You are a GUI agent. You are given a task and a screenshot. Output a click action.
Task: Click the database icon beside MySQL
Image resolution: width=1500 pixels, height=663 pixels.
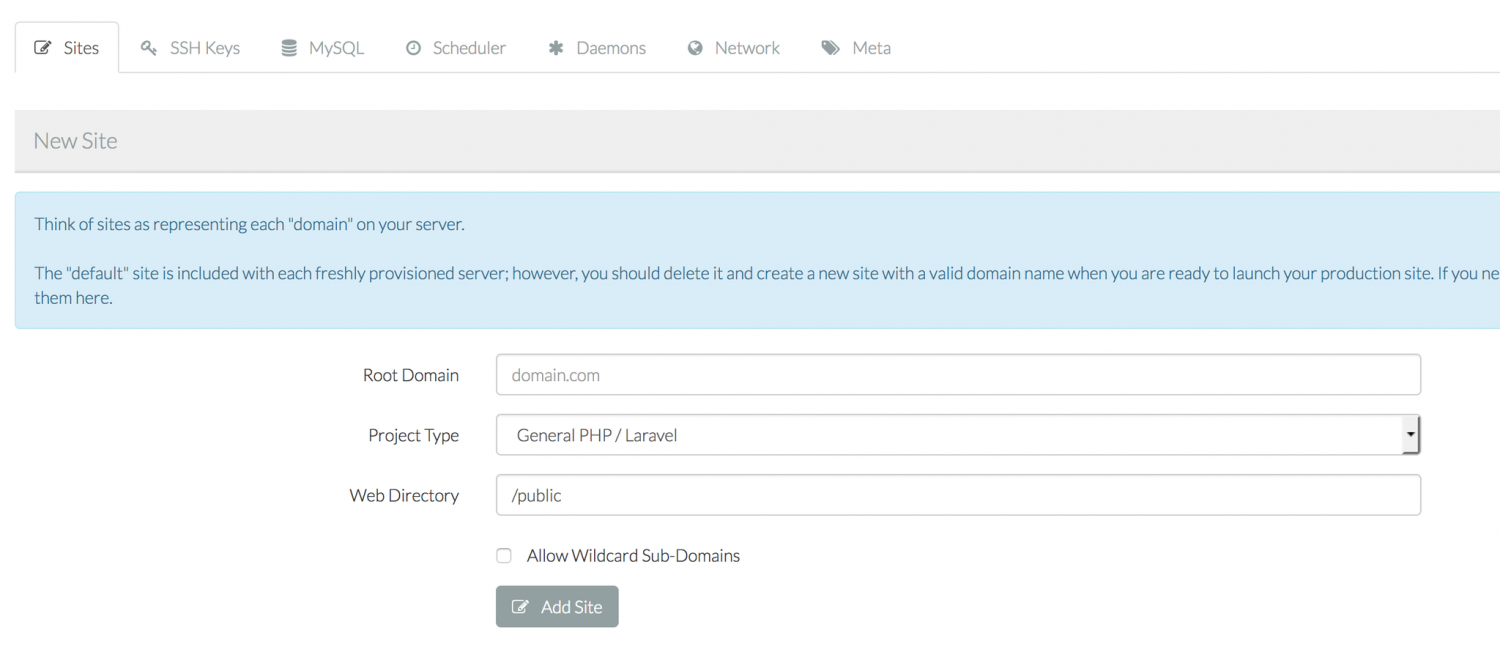click(x=289, y=48)
